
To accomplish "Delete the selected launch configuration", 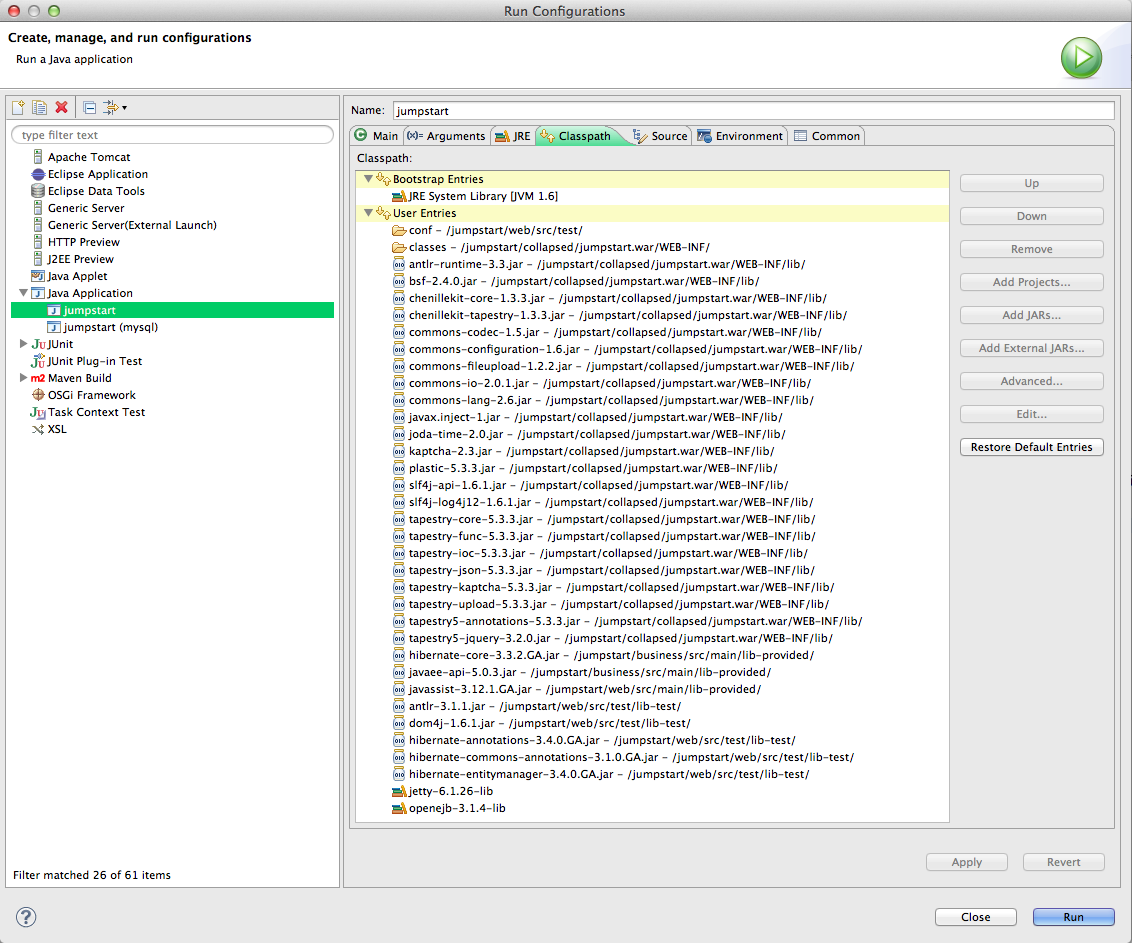I will point(61,107).
